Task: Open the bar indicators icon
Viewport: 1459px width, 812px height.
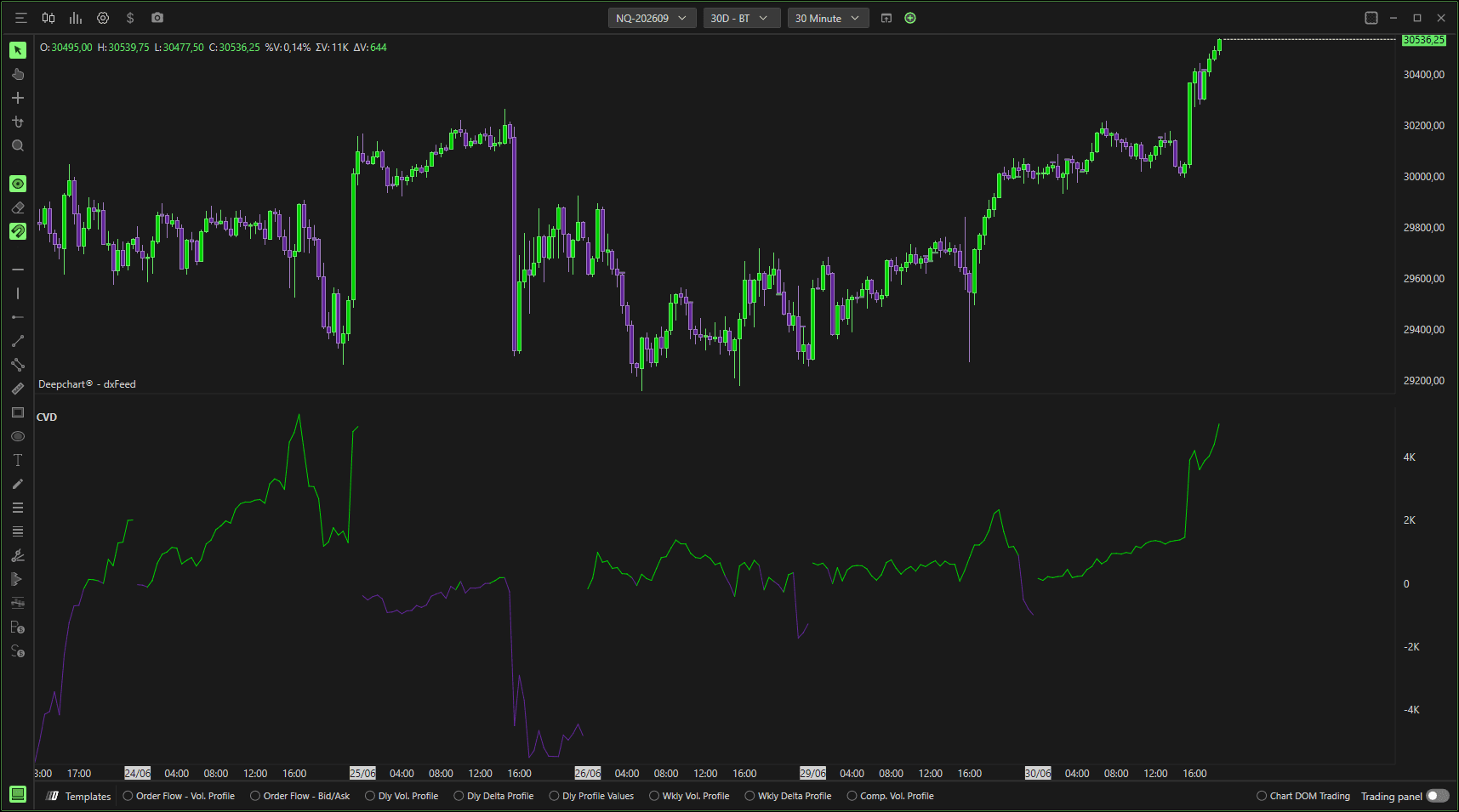Action: coord(76,18)
